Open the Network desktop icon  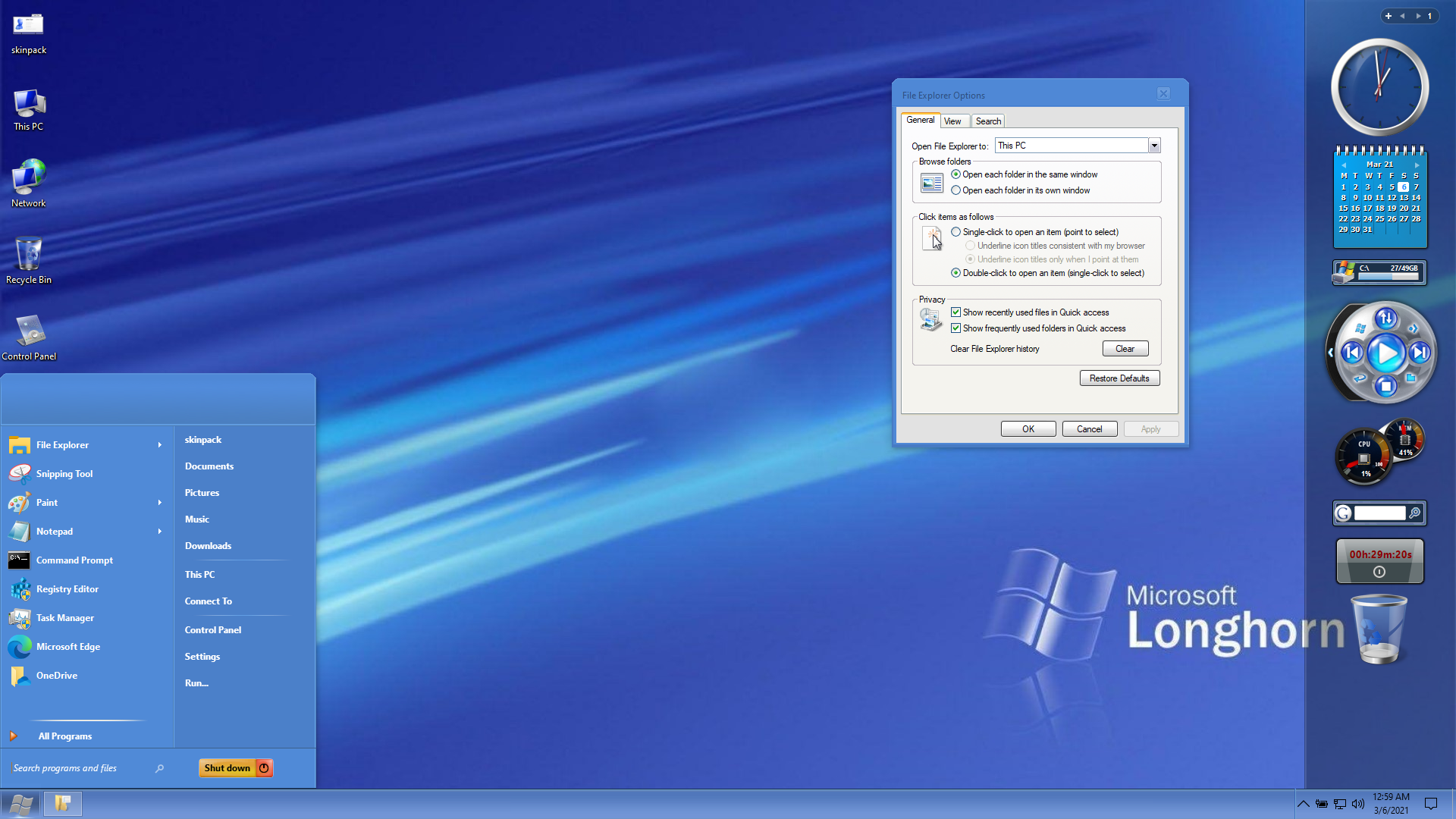point(29,184)
